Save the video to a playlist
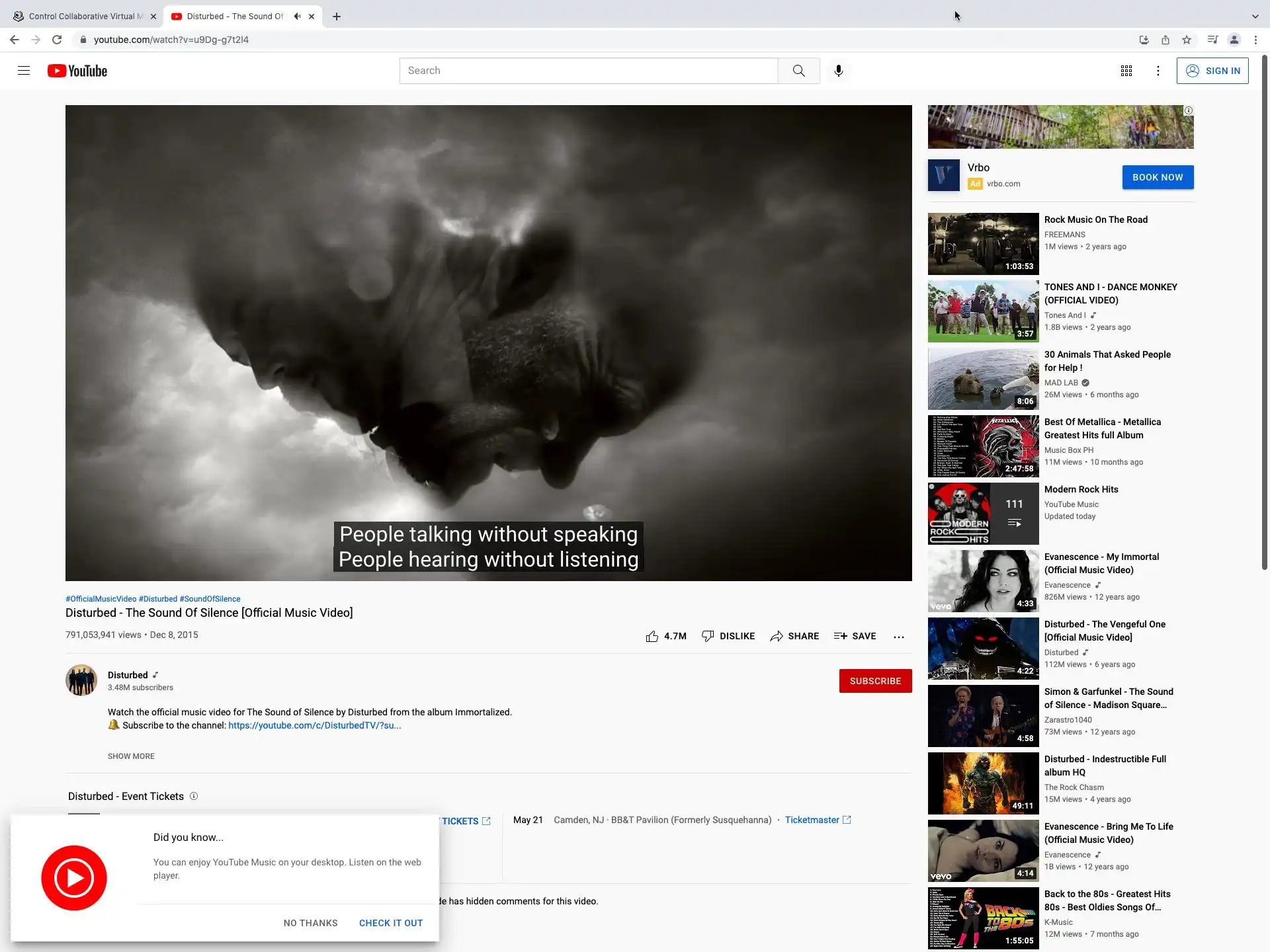This screenshot has width=1270, height=952. (855, 636)
